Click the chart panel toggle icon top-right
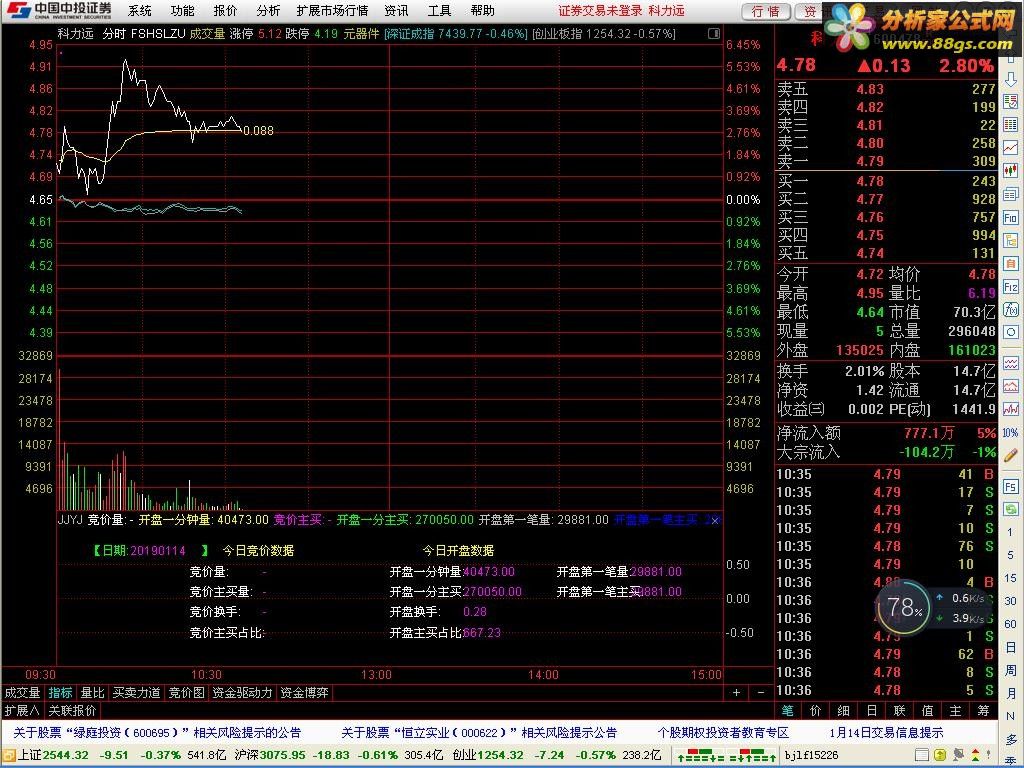The width and height of the screenshot is (1024, 768). tap(714, 33)
